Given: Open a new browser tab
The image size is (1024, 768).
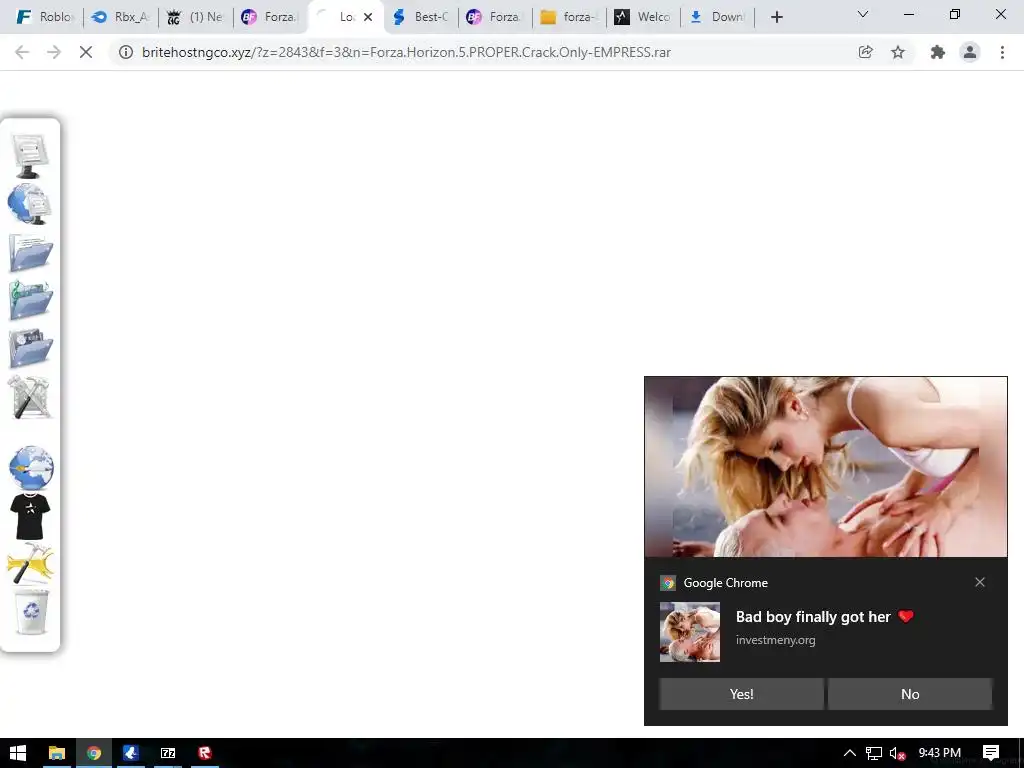Looking at the screenshot, I should click(x=776, y=17).
